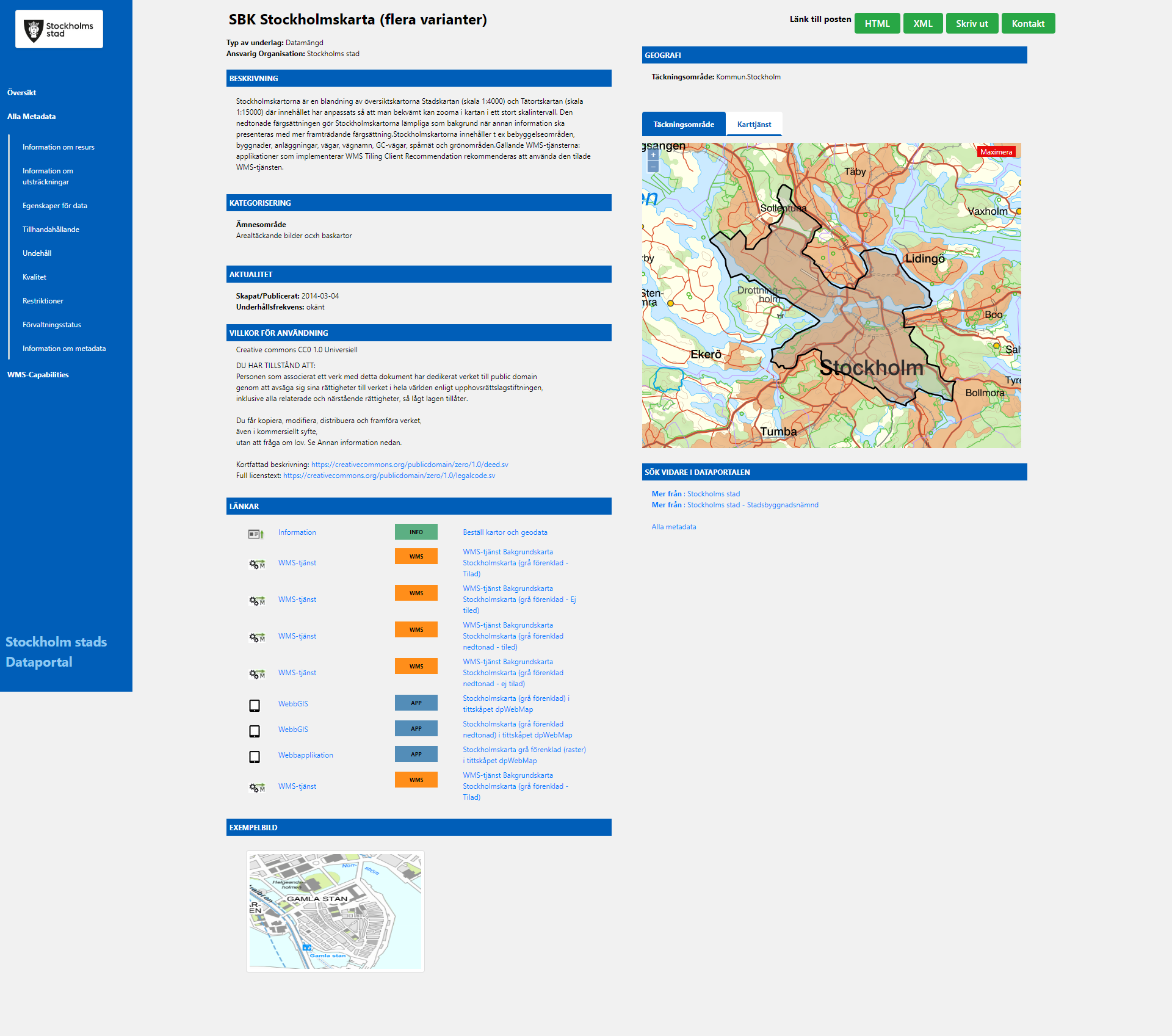
Task: Open WMS-tjänst link in nedtonad - tiled row
Action: [297, 636]
